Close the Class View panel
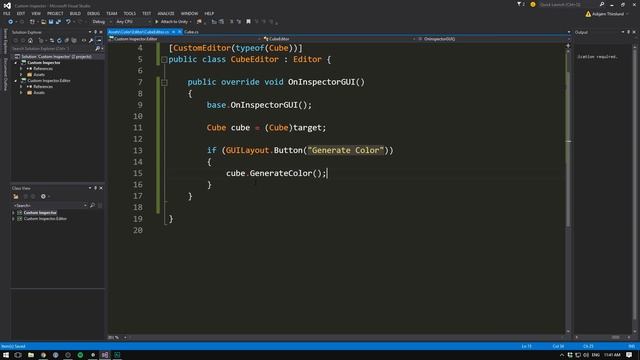Image resolution: width=640 pixels, height=360 pixels. (101, 188)
